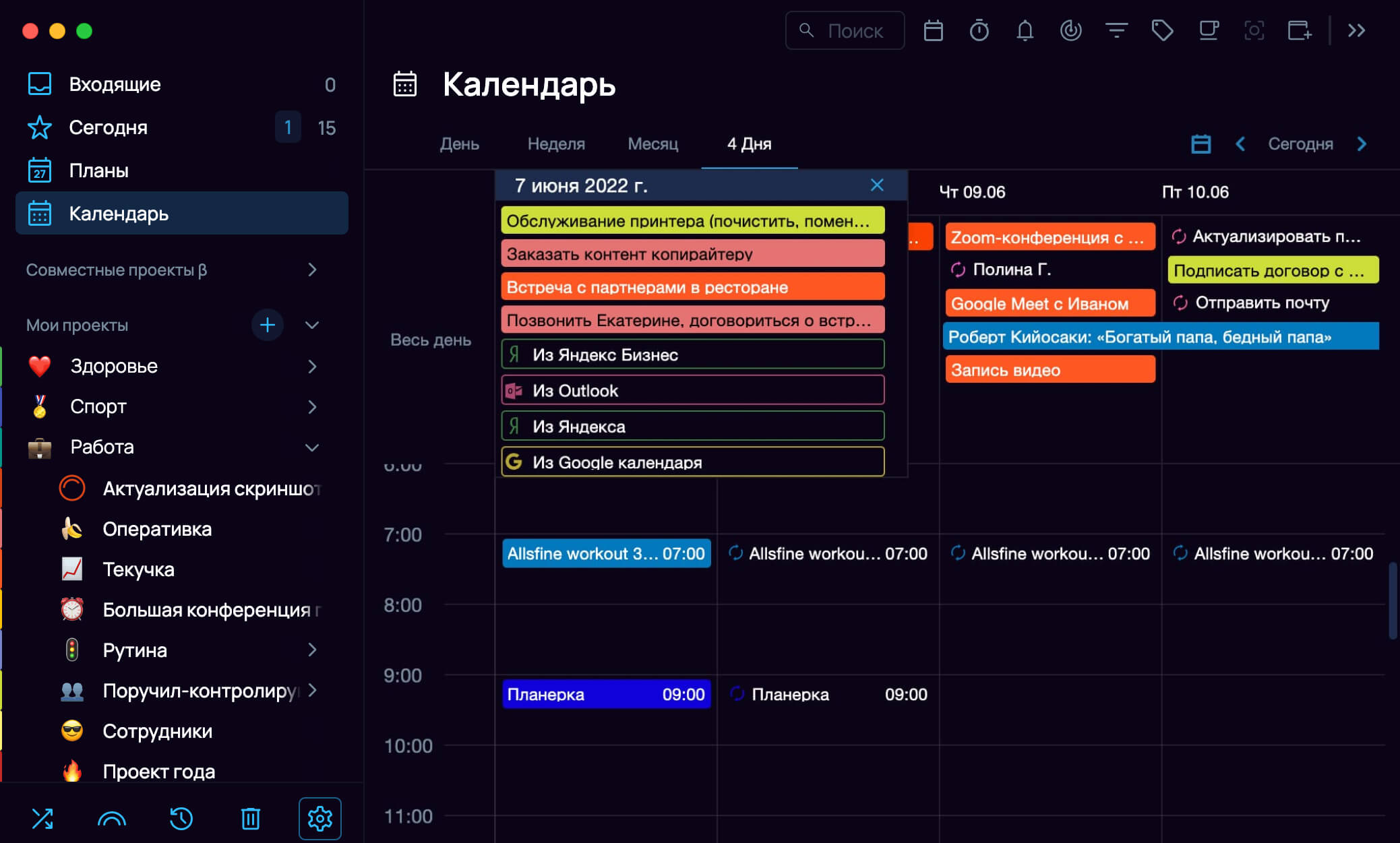Image resolution: width=1400 pixels, height=843 pixels.
Task: Open the calendar icon in top toolbar
Action: click(933, 30)
